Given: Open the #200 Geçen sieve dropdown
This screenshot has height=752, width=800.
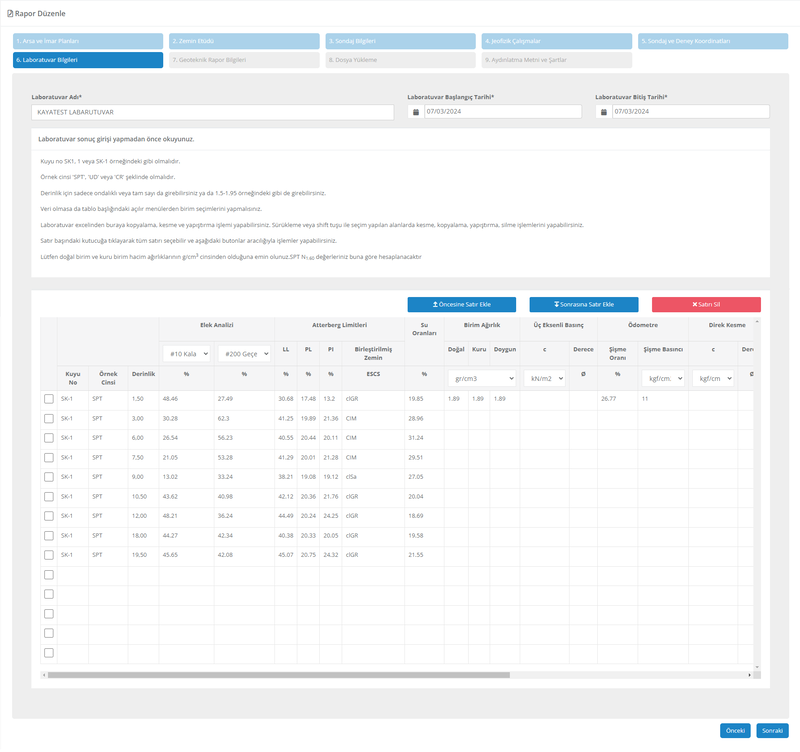Looking at the screenshot, I should 243,353.
